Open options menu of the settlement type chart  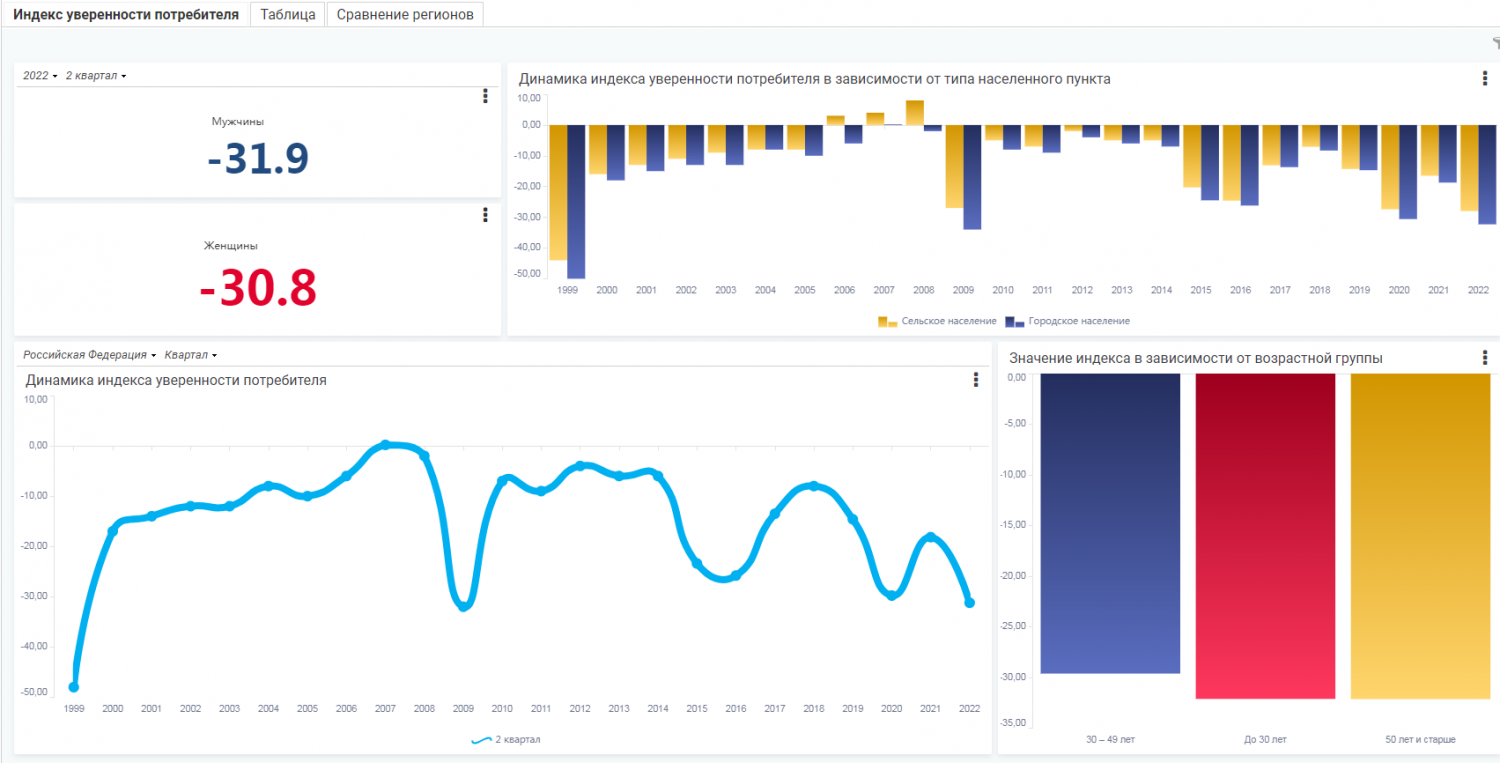pos(1485,79)
